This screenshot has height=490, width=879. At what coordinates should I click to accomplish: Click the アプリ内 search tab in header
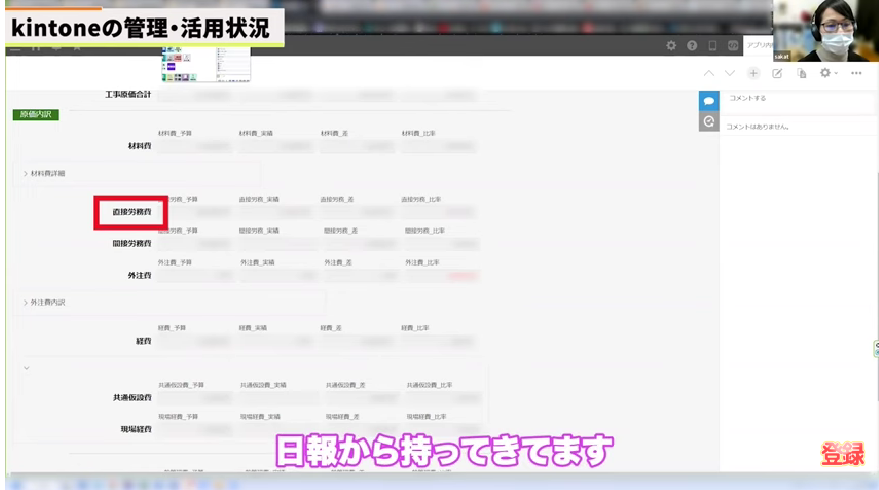758,45
